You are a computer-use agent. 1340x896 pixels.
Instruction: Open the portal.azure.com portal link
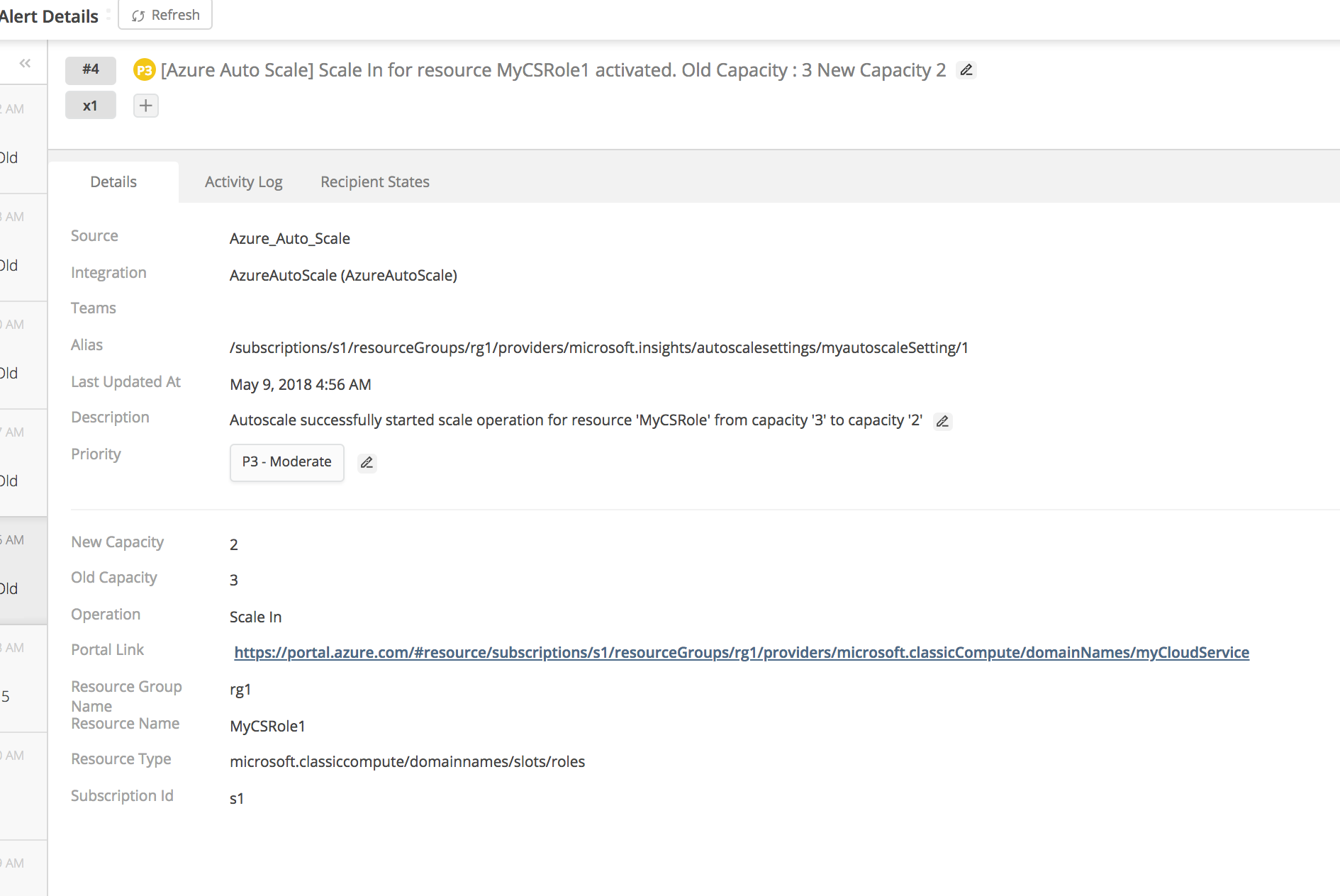coord(742,652)
